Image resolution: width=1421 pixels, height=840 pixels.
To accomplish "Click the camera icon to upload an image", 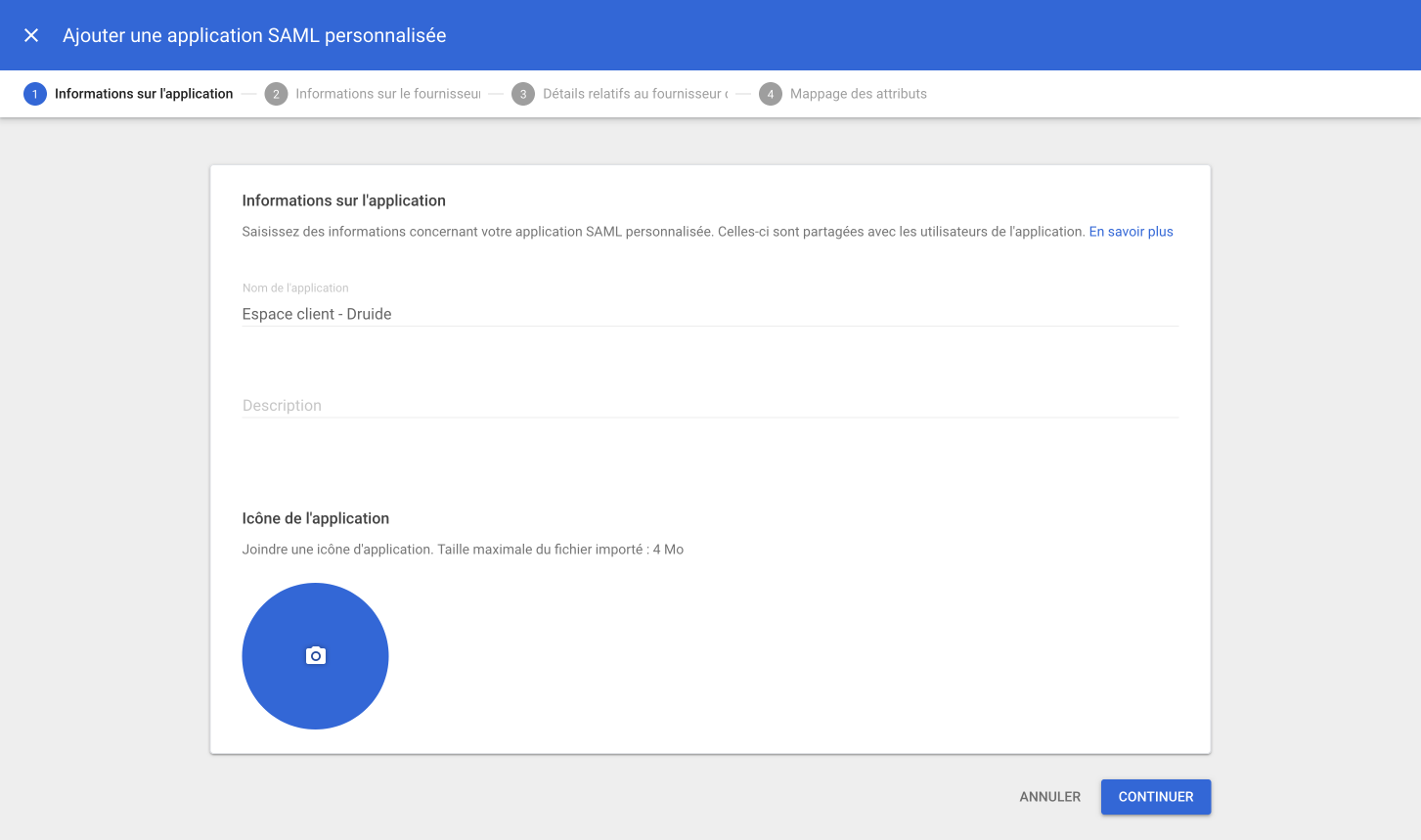I will (315, 656).
